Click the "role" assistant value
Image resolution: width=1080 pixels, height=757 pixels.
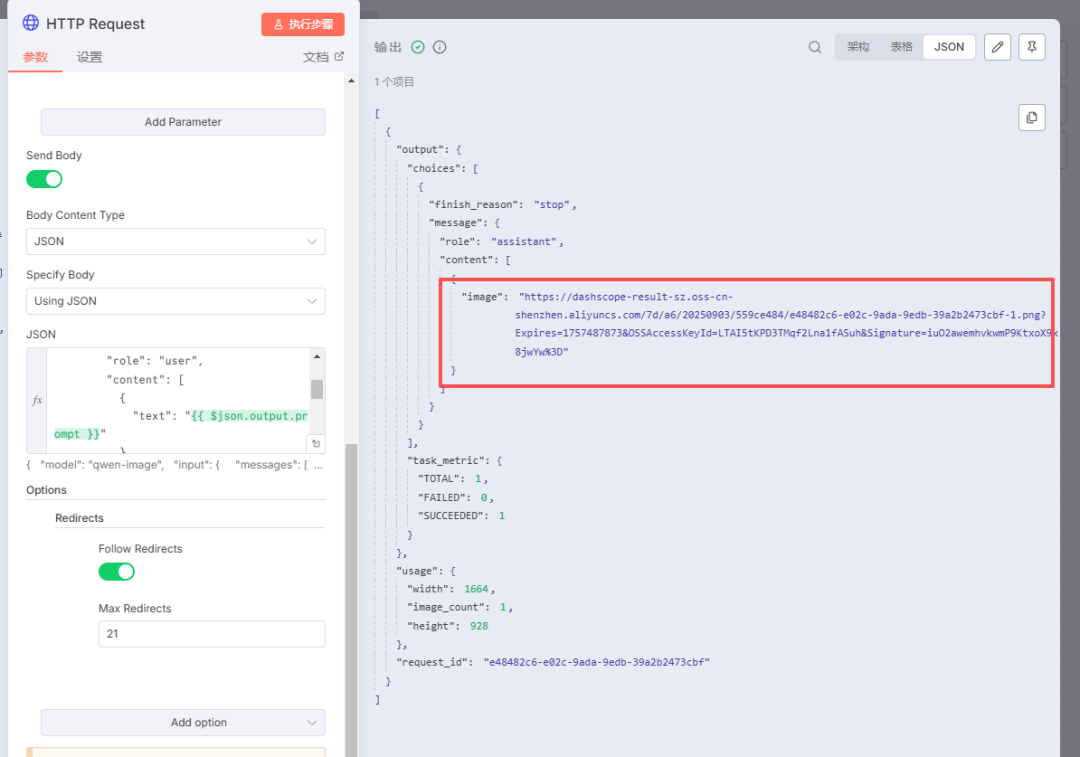524,242
